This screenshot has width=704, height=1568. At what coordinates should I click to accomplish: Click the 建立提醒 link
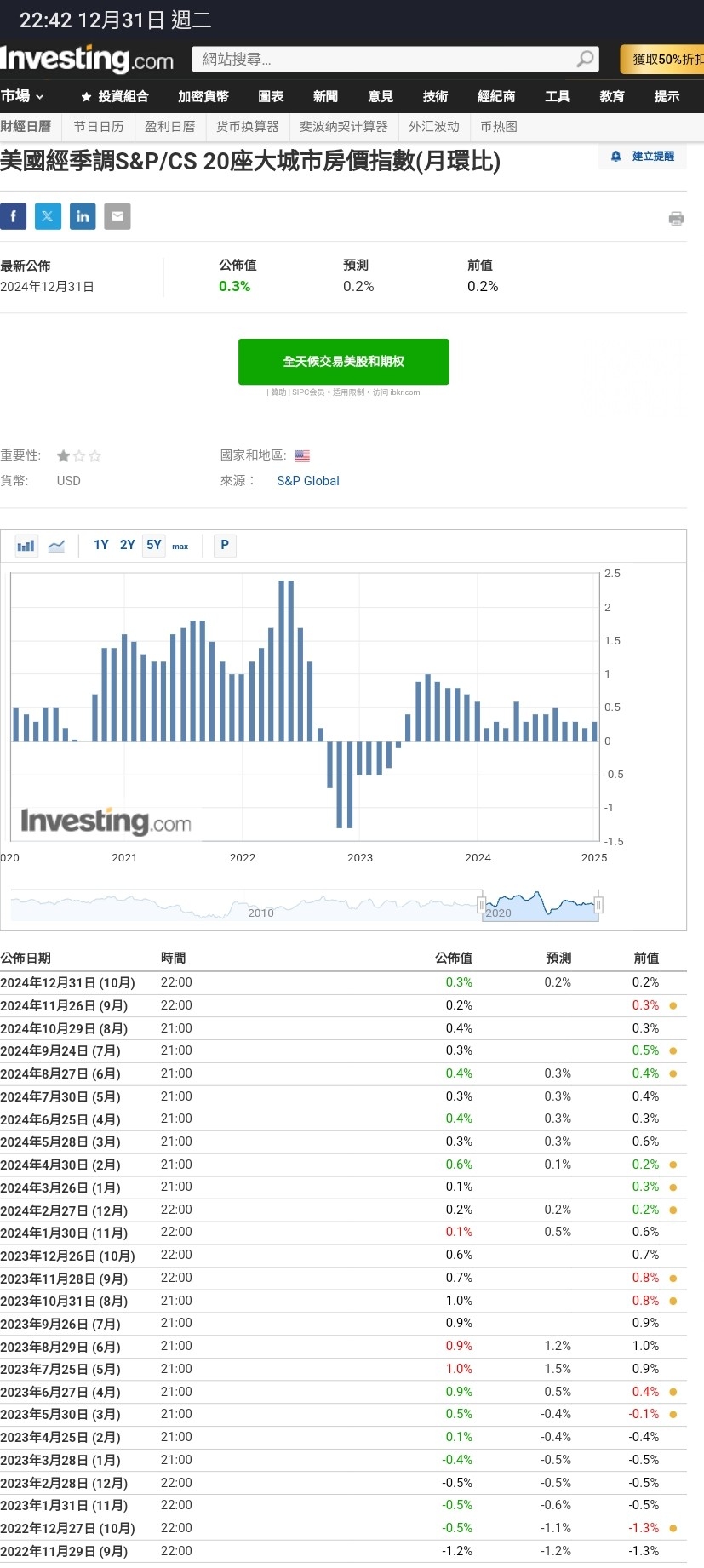[653, 157]
